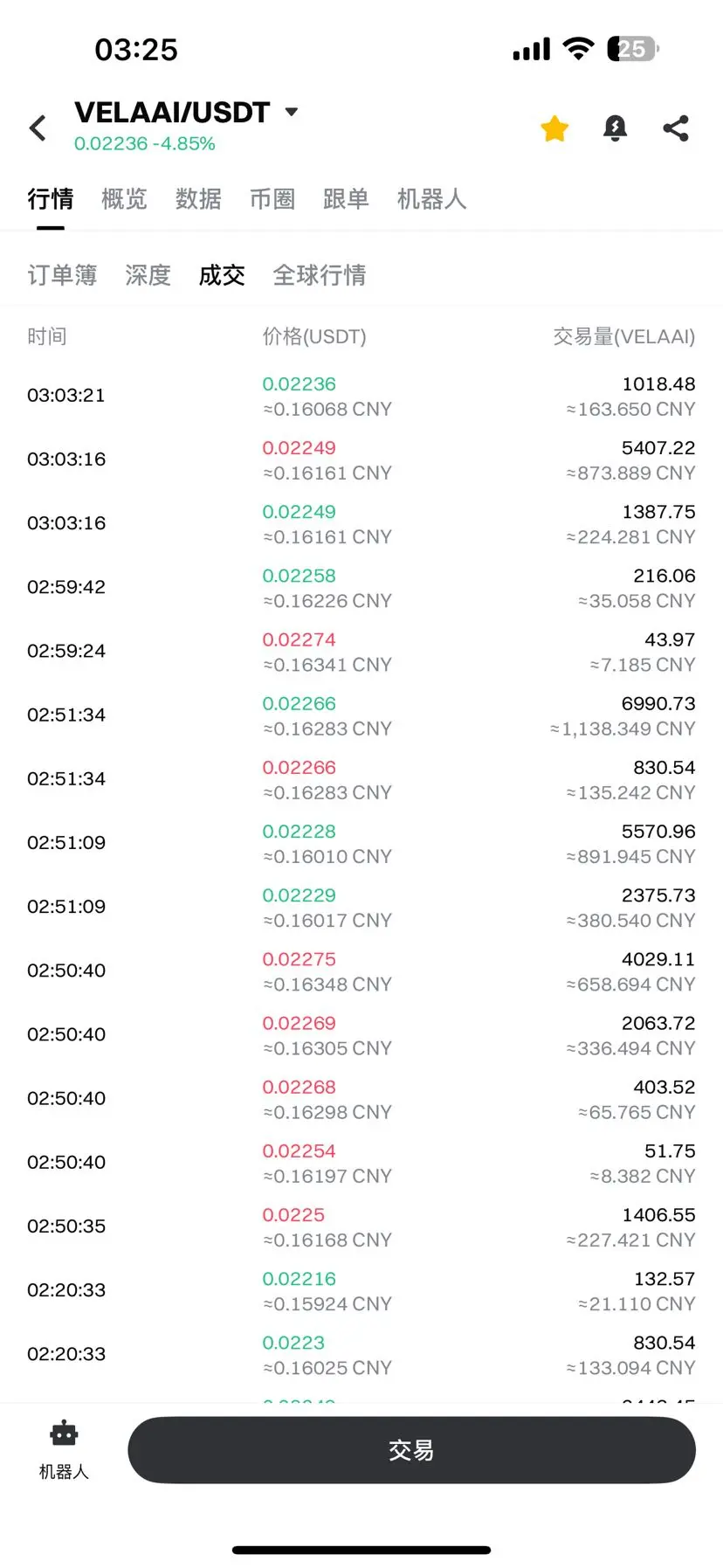Tap the back arrow icon
This screenshot has width=723, height=1568.
pos(38,128)
